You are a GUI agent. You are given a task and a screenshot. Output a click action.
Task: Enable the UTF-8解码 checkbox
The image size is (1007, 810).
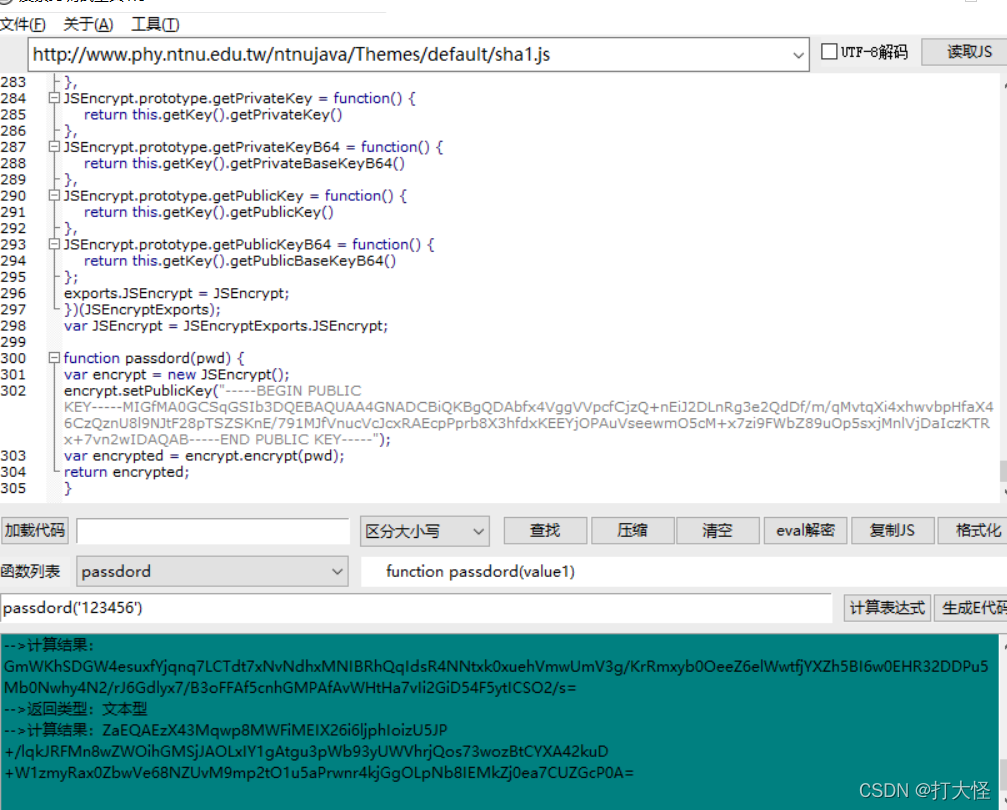coord(828,53)
